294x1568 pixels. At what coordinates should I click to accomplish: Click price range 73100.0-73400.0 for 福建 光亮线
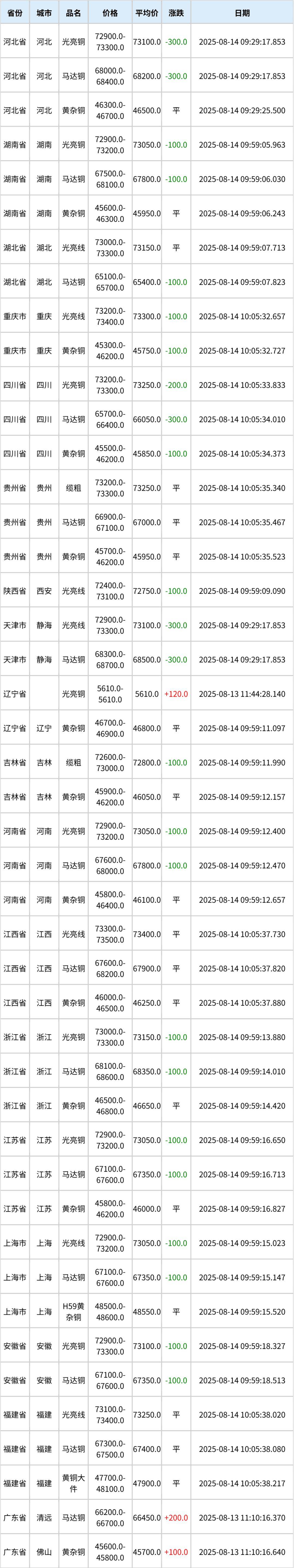pyautogui.click(x=110, y=1414)
